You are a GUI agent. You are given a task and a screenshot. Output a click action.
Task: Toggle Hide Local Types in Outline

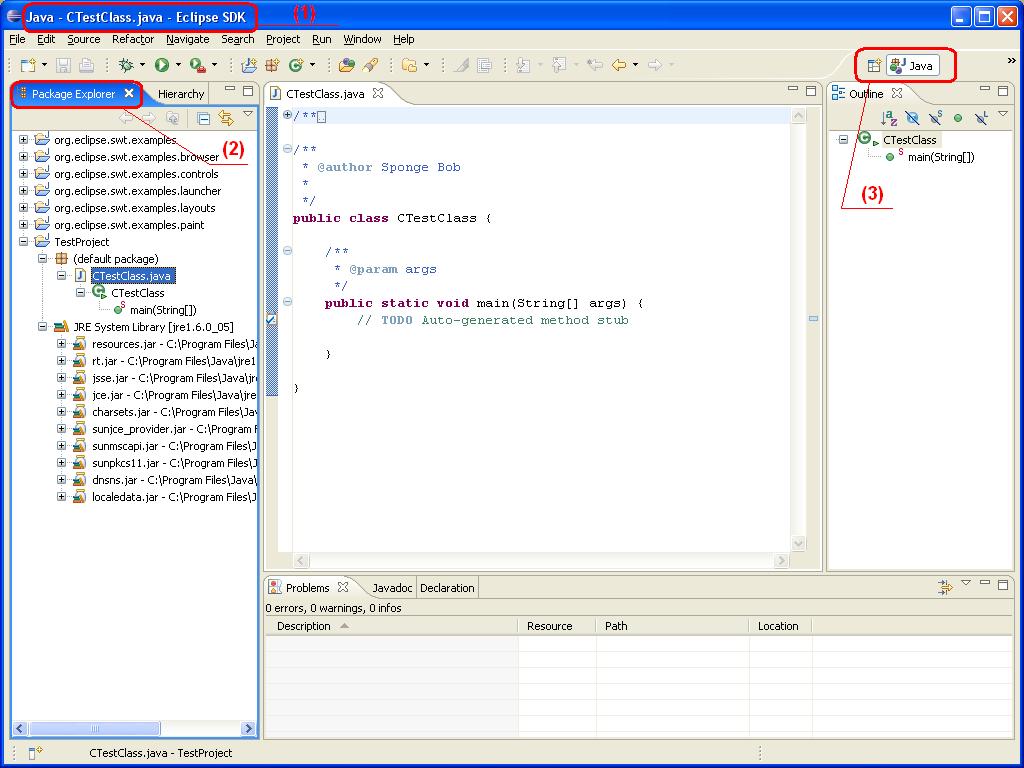(x=981, y=118)
